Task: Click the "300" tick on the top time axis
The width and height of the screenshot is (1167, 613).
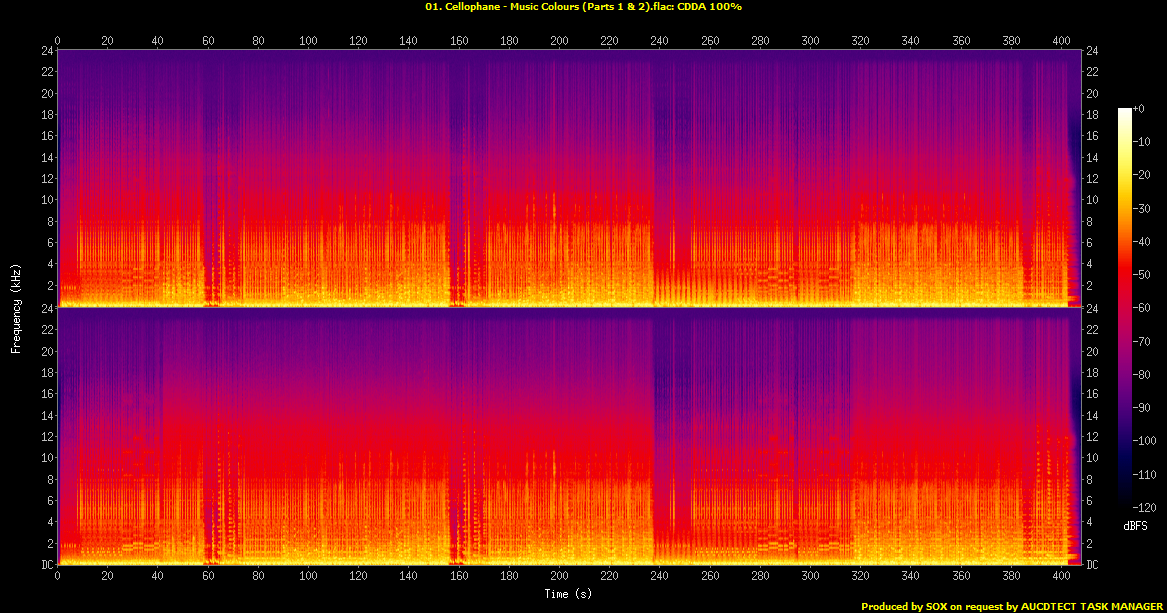Action: (x=810, y=41)
